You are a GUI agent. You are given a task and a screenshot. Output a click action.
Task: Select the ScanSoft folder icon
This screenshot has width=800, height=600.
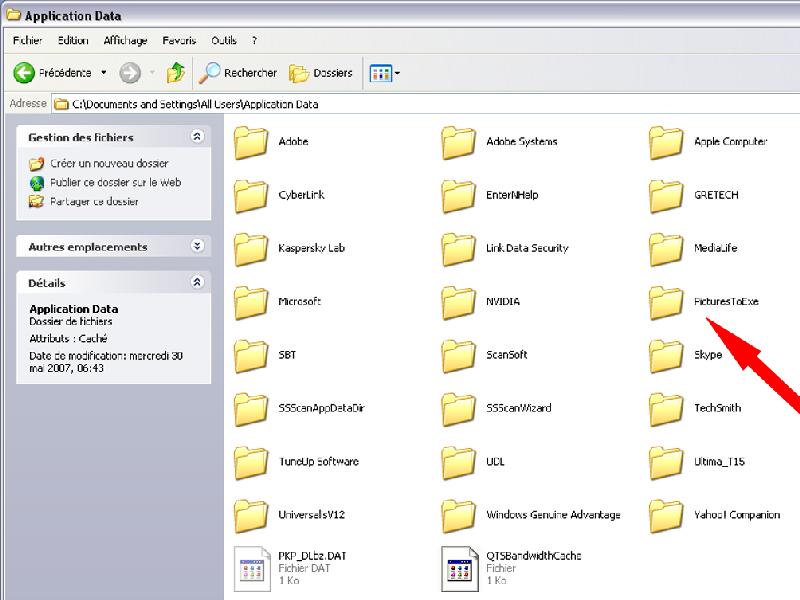click(459, 356)
